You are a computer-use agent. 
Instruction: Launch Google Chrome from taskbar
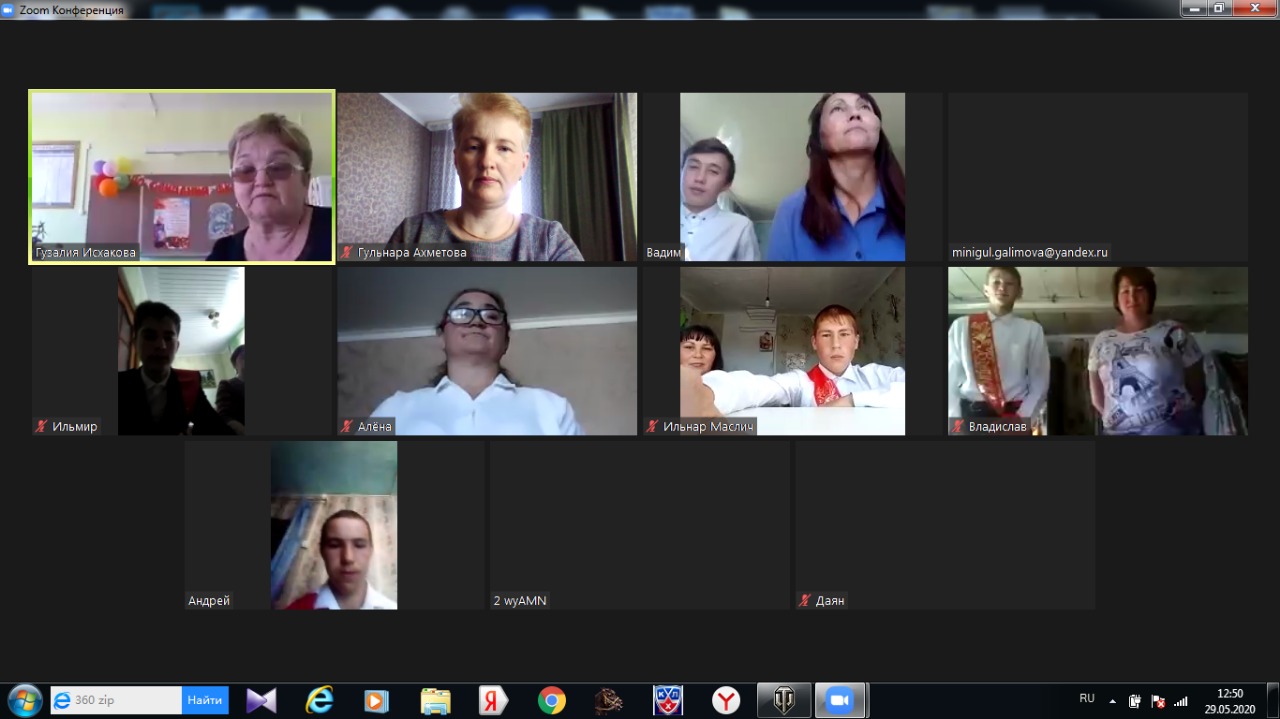(x=551, y=700)
